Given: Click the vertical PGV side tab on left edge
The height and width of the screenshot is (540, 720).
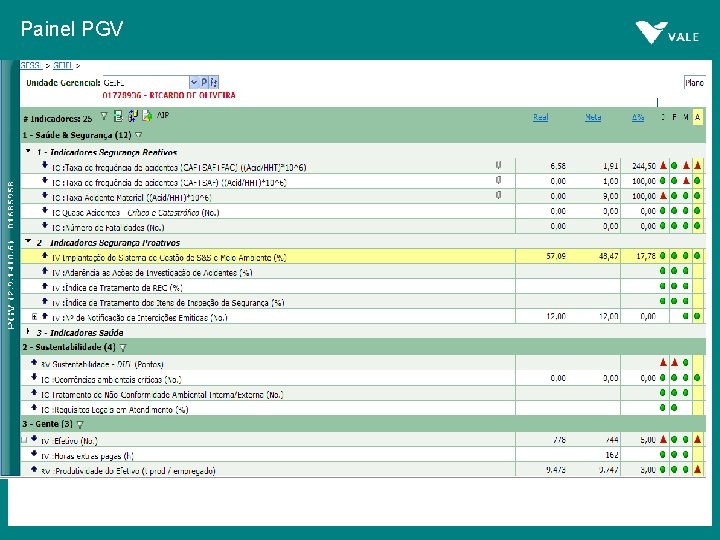Looking at the screenshot, I should (10, 269).
